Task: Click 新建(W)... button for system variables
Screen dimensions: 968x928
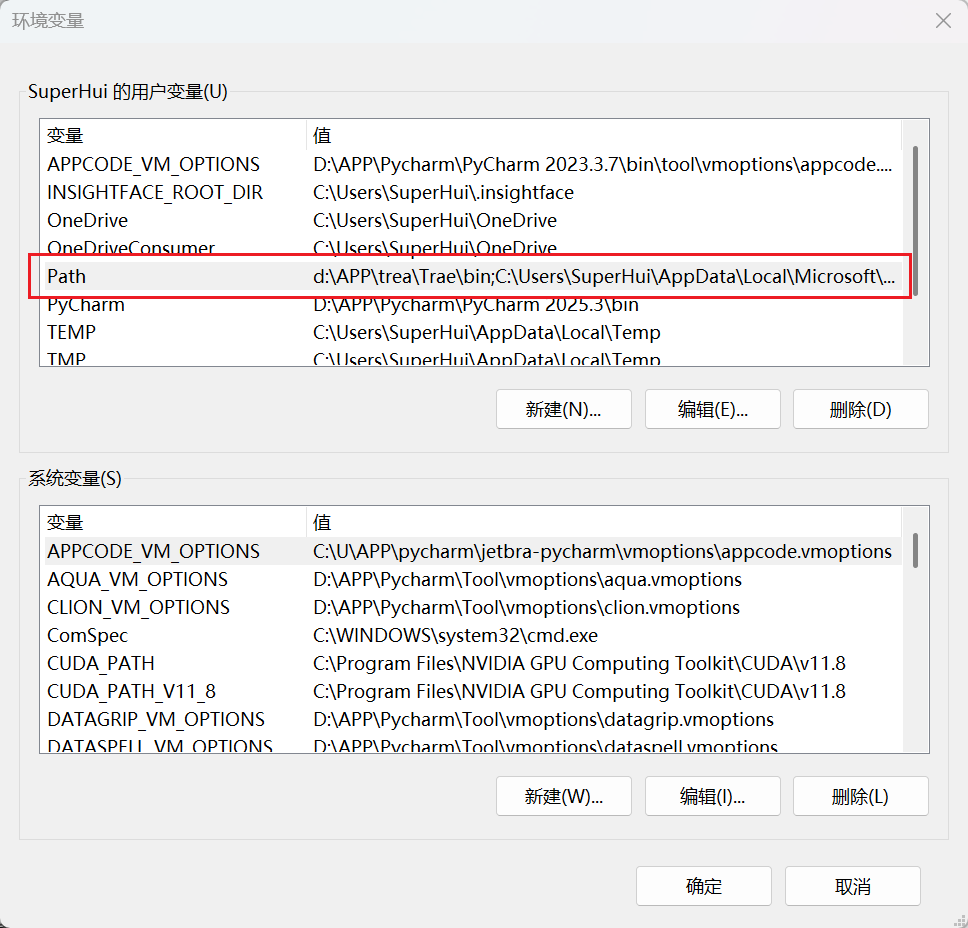Action: point(564,796)
